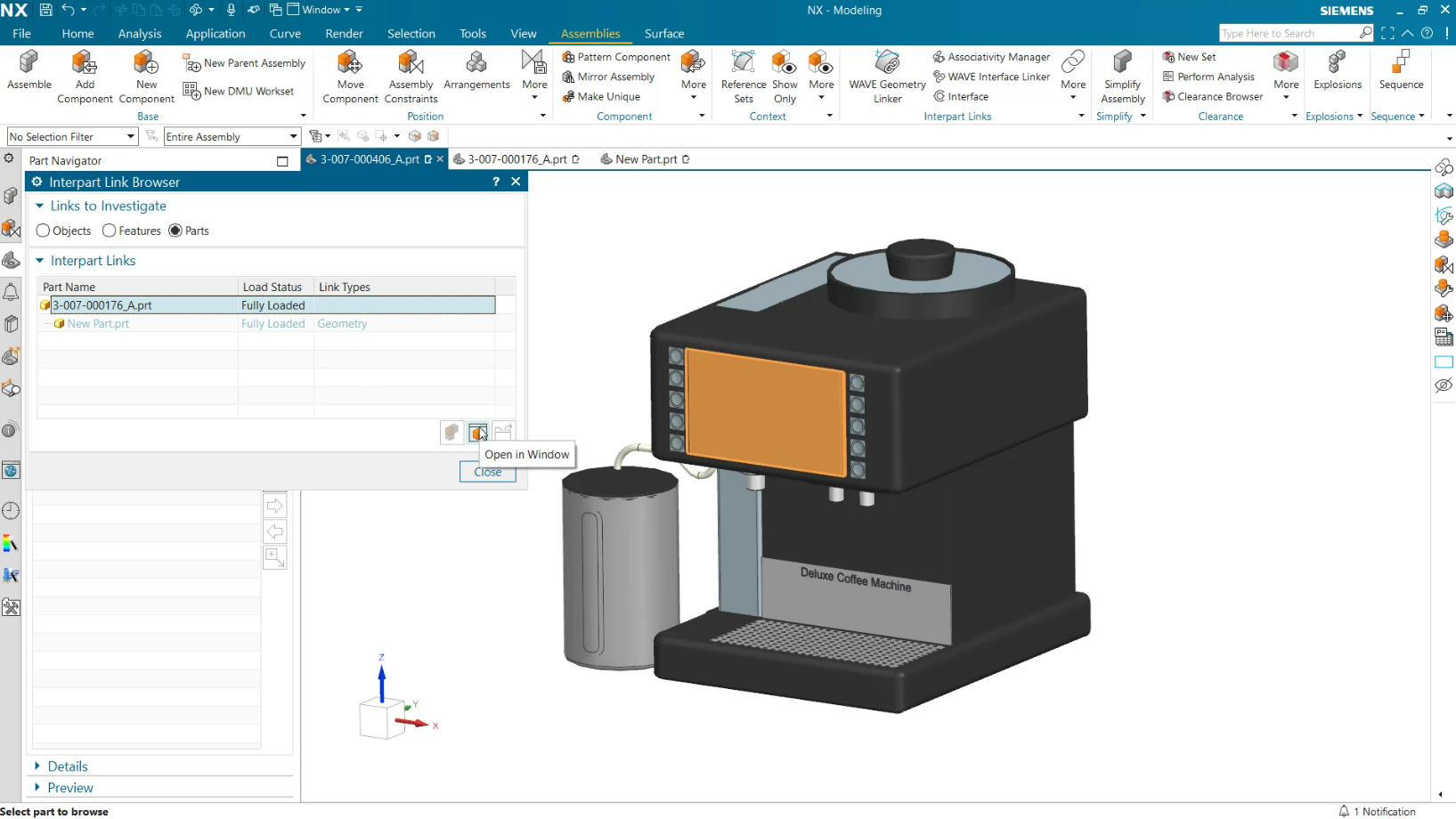Click the rainbow color legend icon in left sidebar
This screenshot has width=1456, height=819.
12,544
